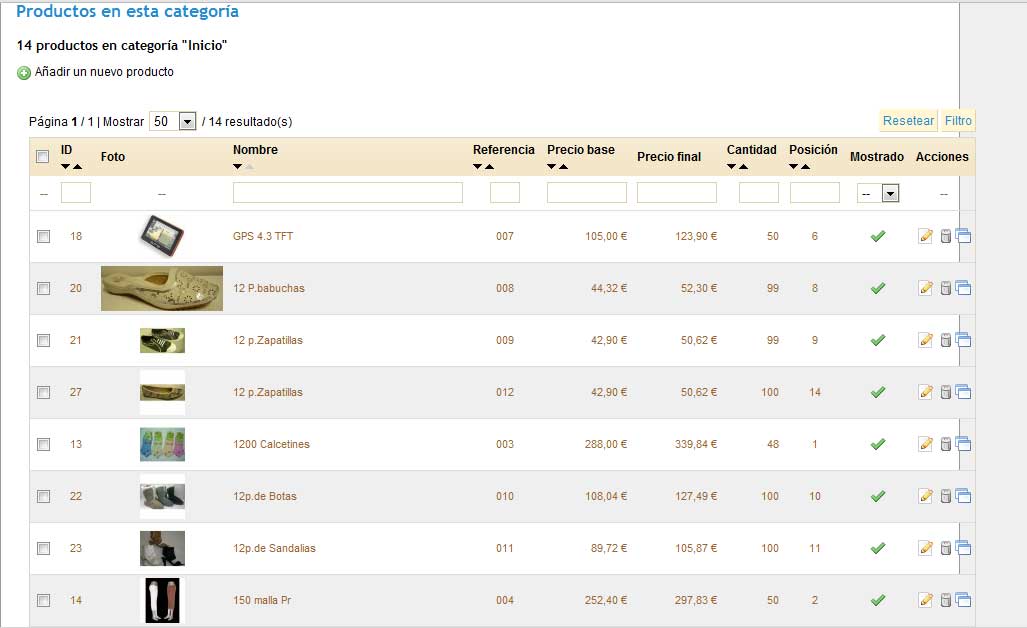This screenshot has width=1027, height=628.
Task: Edit the 1200 Calcetines product
Action: click(x=925, y=444)
